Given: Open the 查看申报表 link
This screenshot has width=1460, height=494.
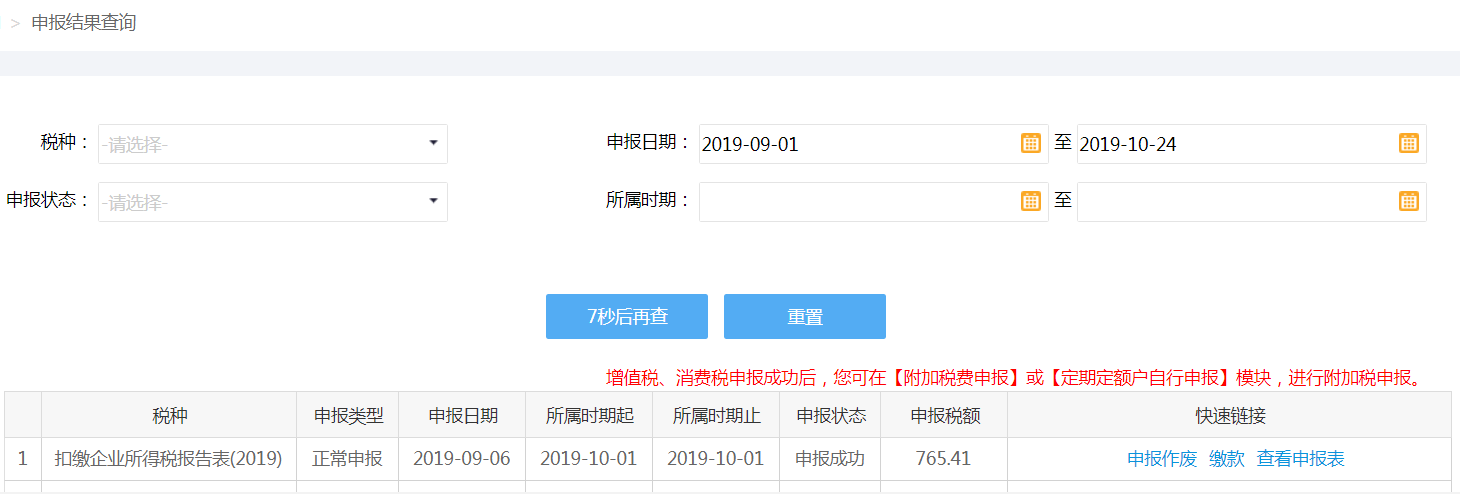Looking at the screenshot, I should coord(1301,459).
